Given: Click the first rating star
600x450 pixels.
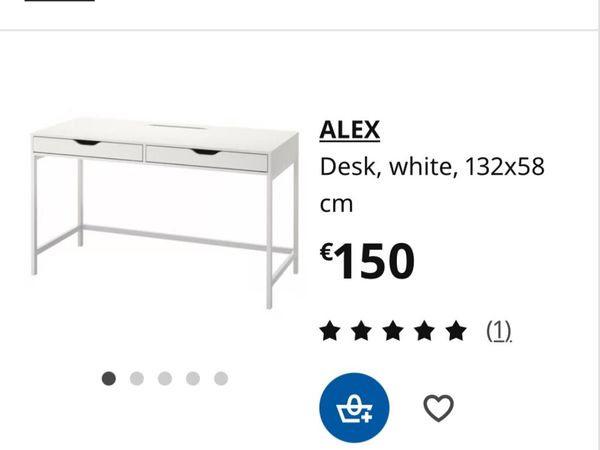Looking at the screenshot, I should [330, 331].
